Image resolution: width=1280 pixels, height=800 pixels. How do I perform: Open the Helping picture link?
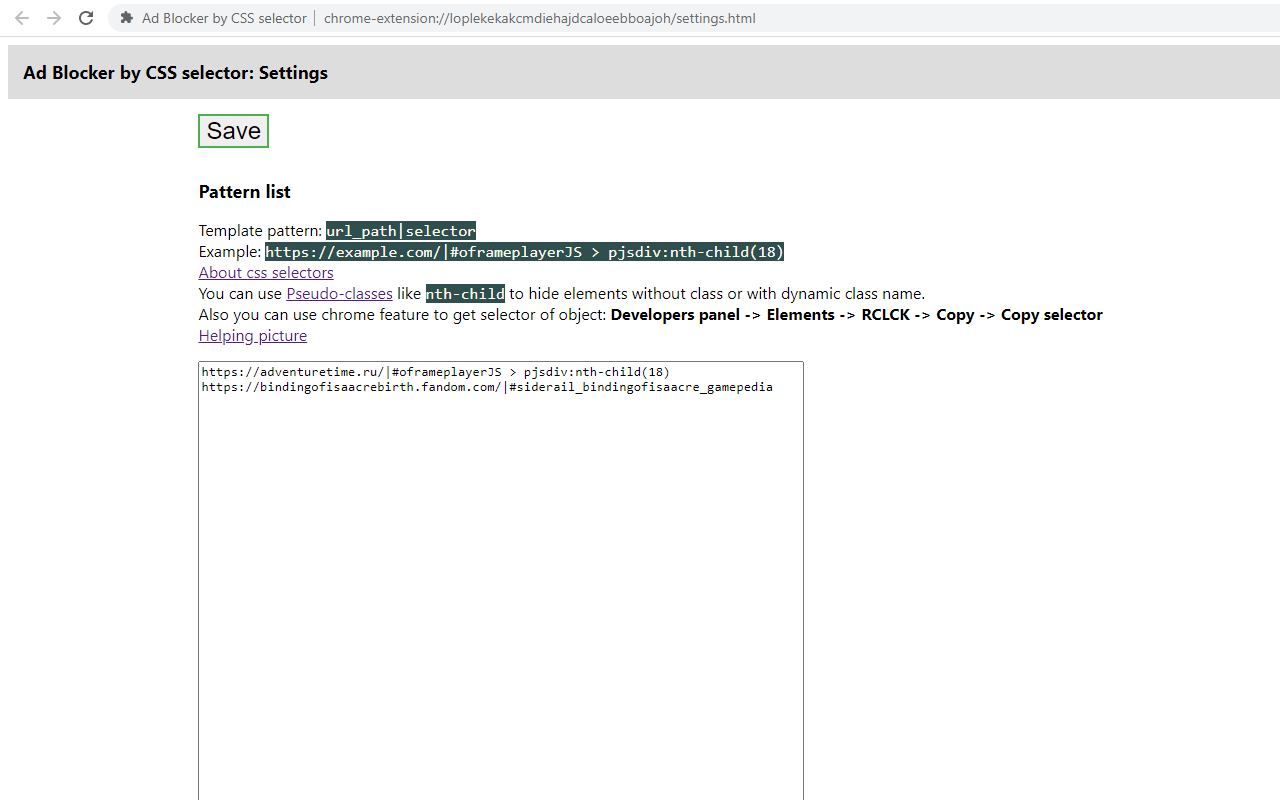(x=252, y=335)
